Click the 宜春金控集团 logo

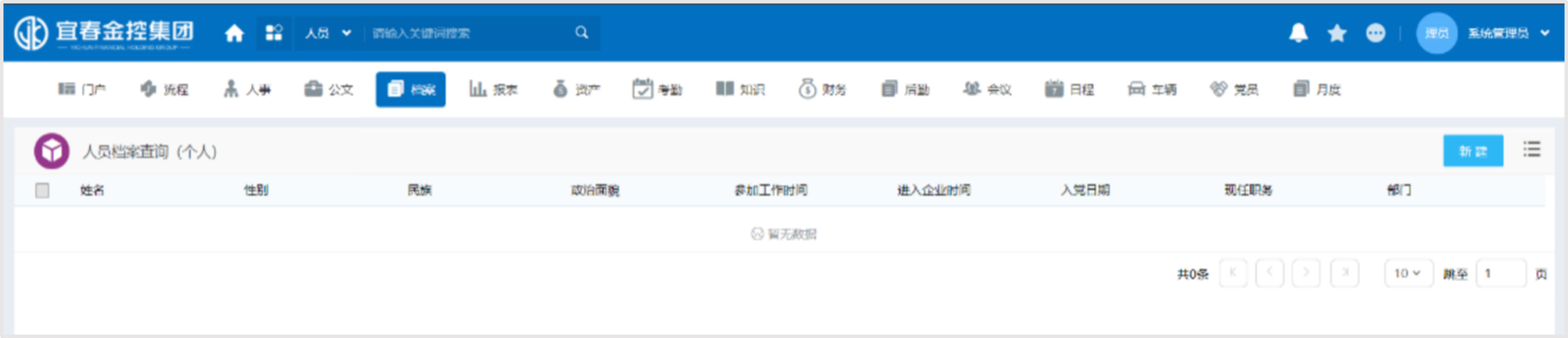pos(104,33)
